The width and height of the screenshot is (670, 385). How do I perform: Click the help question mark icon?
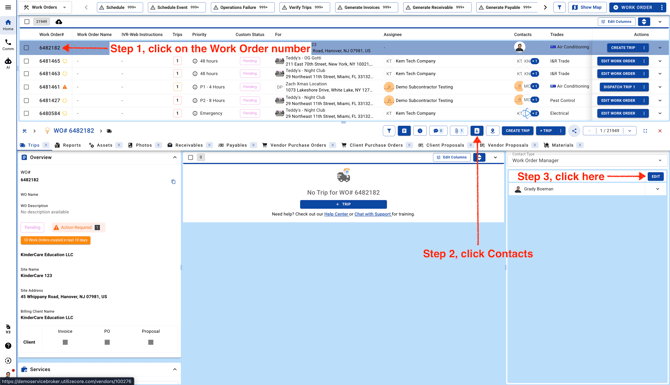tap(8, 346)
